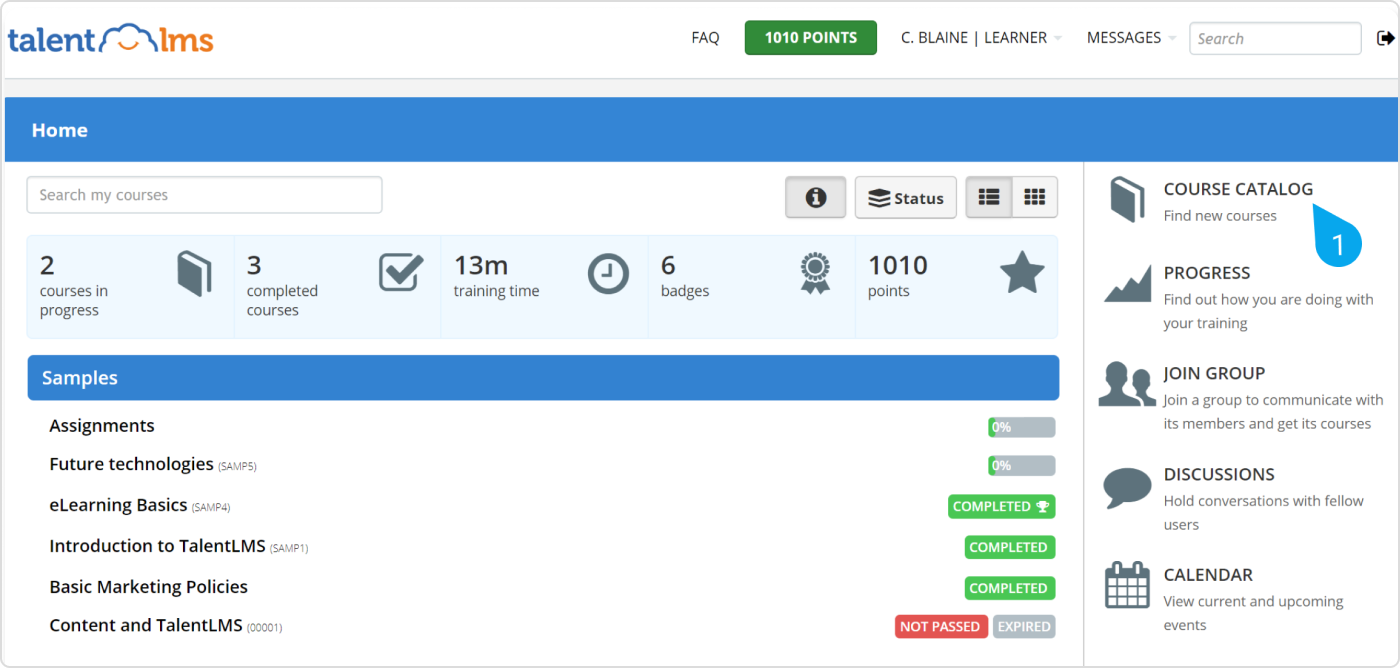
Task: Click the 2 courses in progress stat
Action: 131,286
